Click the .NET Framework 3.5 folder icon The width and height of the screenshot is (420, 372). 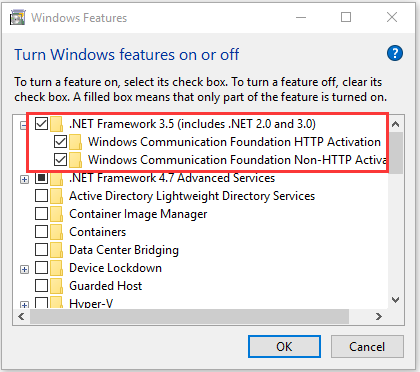tap(57, 124)
